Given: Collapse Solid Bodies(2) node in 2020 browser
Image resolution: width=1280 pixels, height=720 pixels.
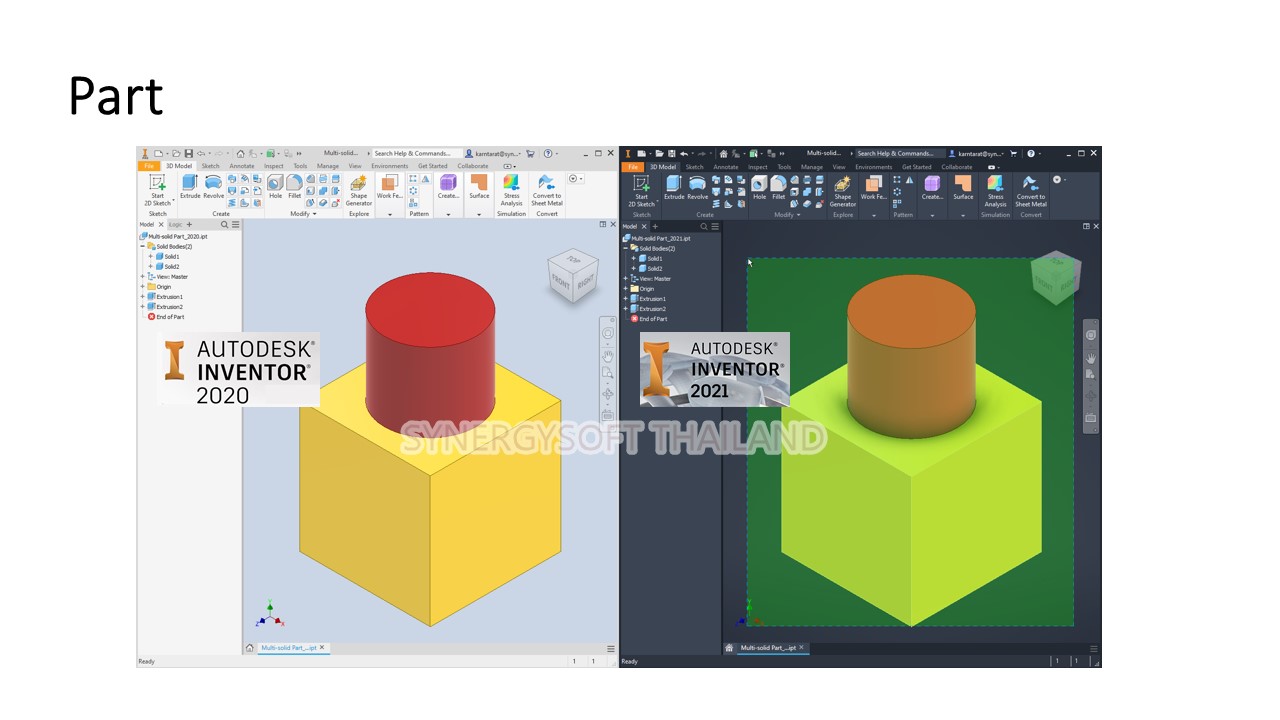Looking at the screenshot, I should 142,246.
